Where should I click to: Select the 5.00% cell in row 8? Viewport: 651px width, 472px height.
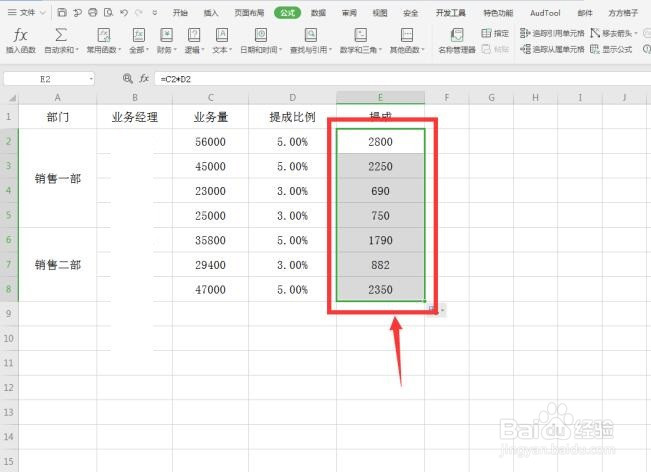[292, 289]
